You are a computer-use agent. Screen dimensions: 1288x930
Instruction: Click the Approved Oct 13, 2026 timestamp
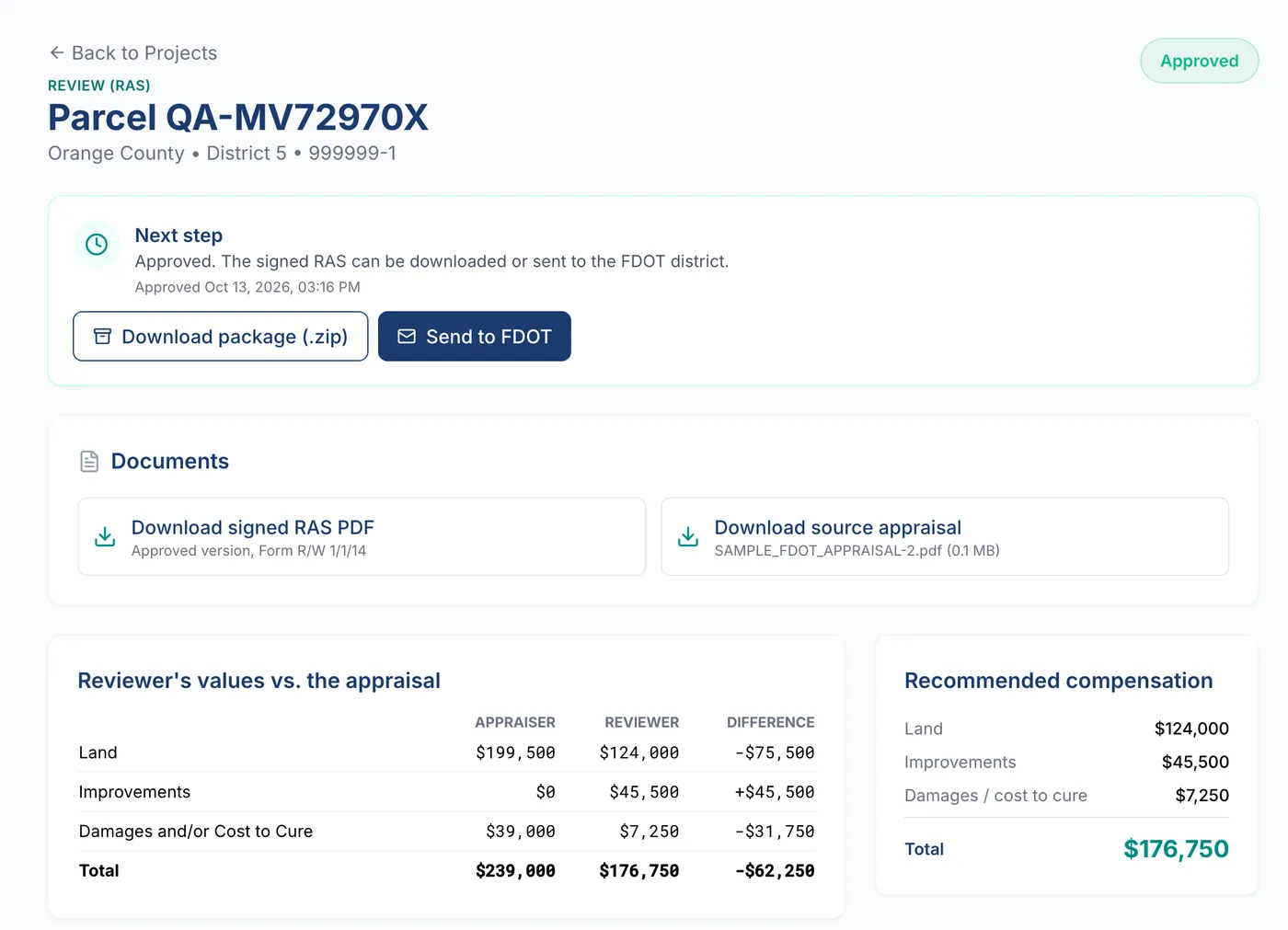pos(247,287)
